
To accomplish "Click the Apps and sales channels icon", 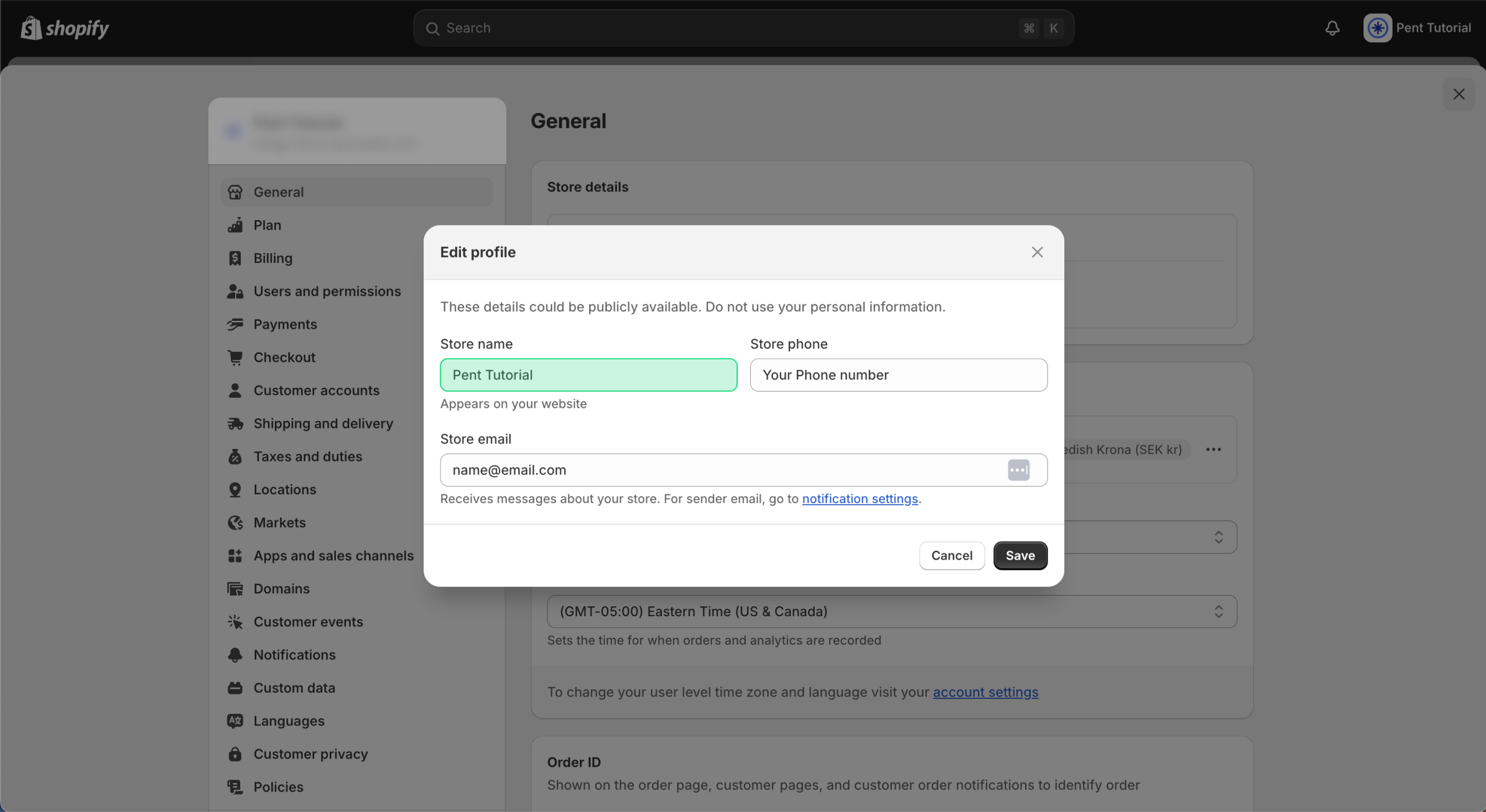I will [x=235, y=555].
